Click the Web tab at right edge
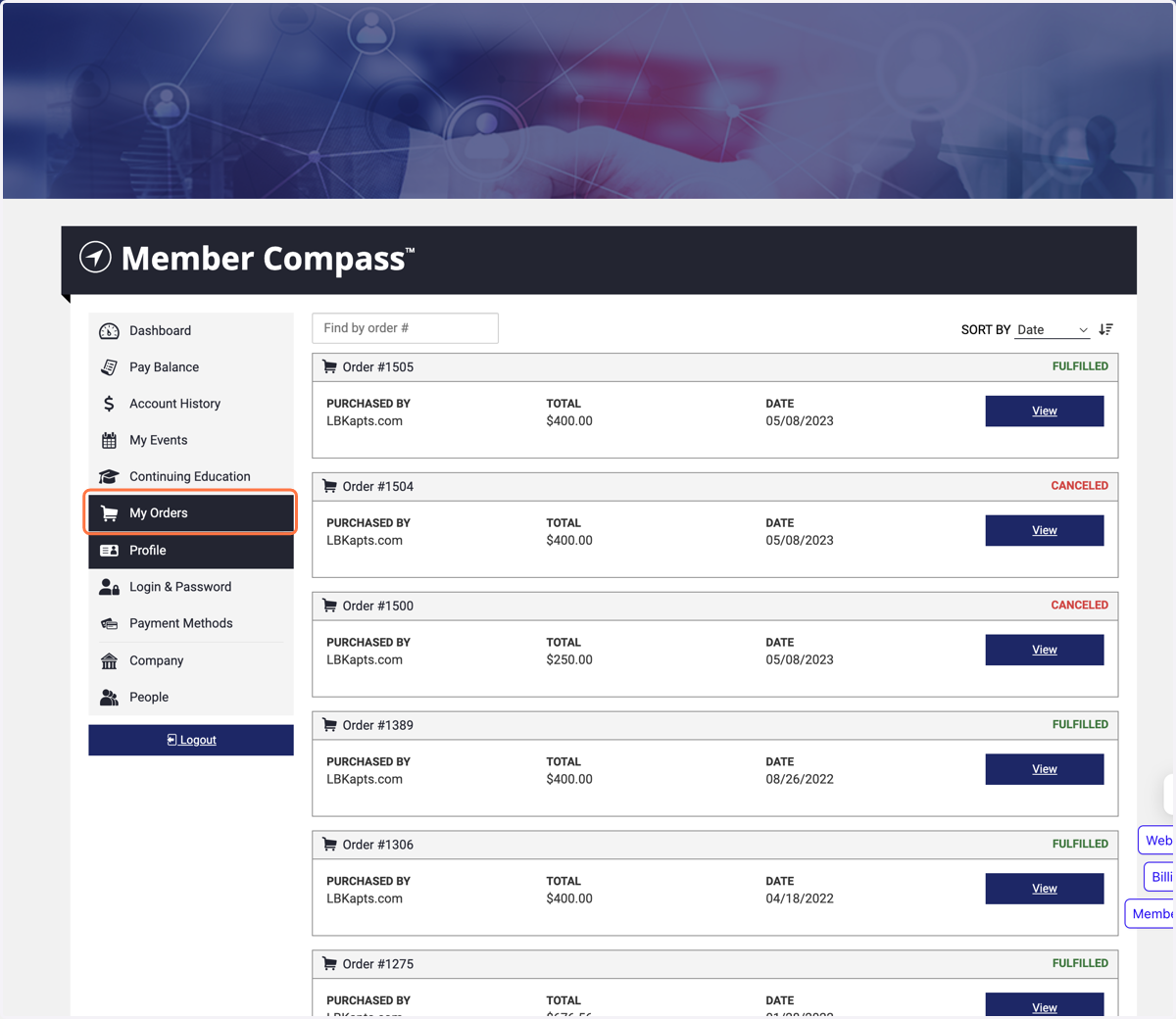 coord(1157,841)
